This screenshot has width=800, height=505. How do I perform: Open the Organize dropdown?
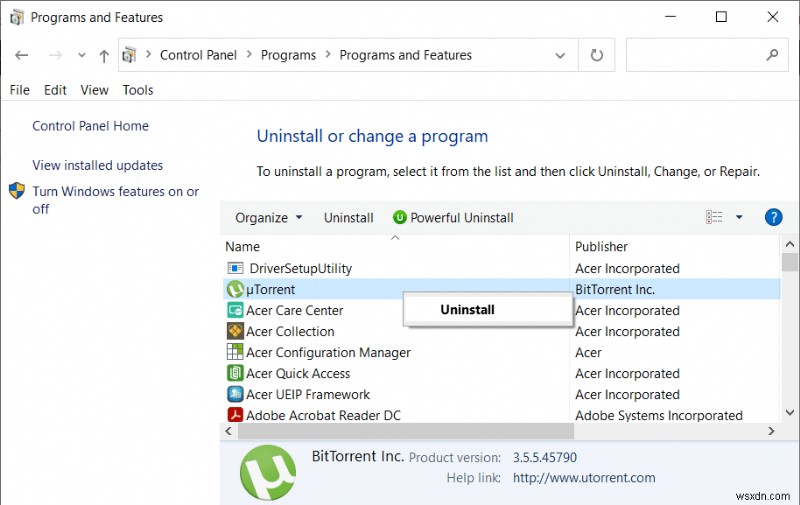click(268, 218)
